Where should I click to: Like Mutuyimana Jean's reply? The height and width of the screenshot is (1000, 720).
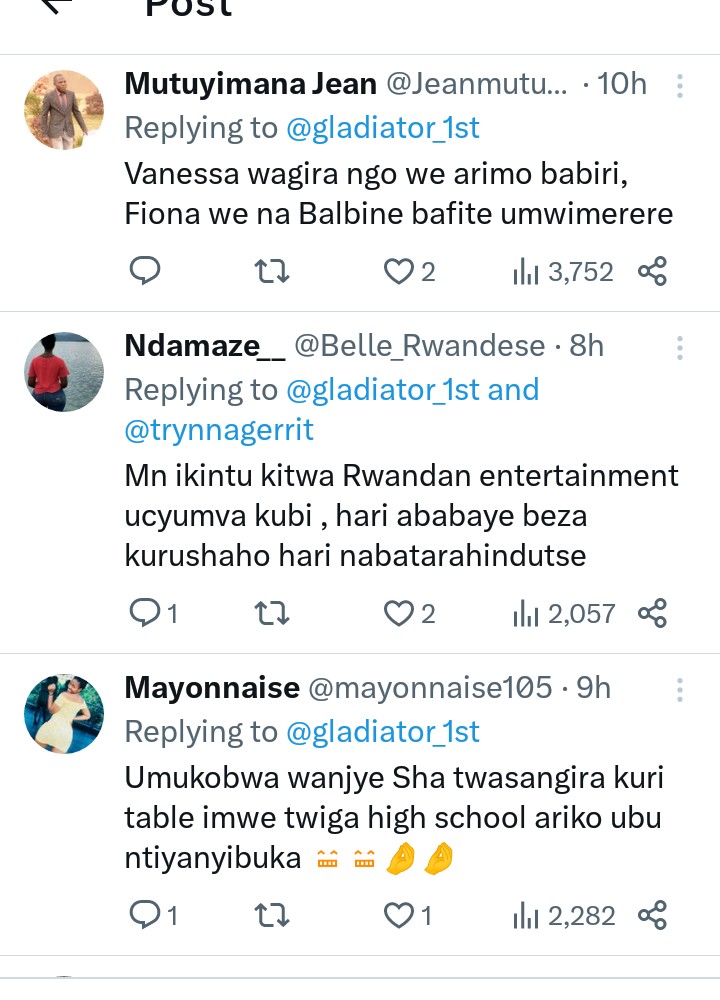click(x=400, y=270)
